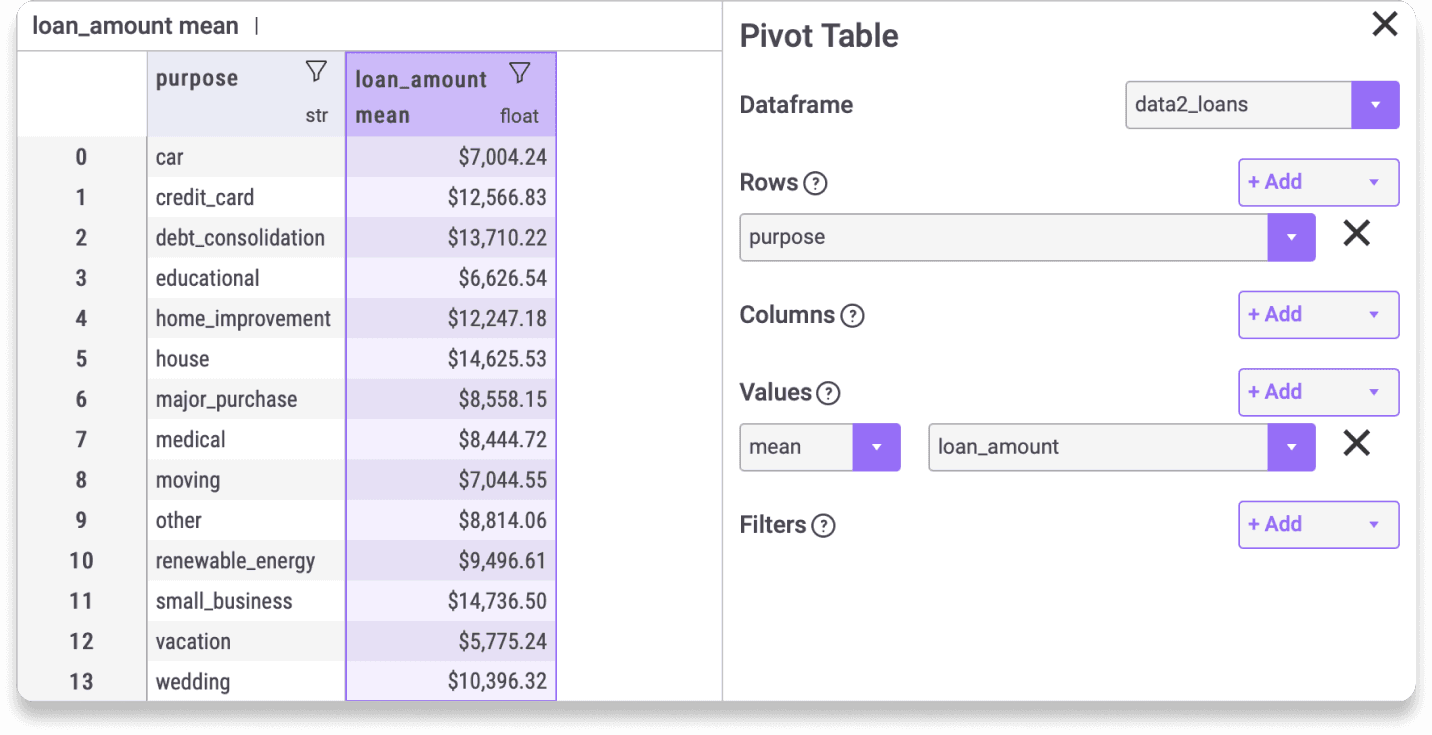Click + Add button for Rows
Viewport: 1432px width, 735px height.
[x=1317, y=183]
